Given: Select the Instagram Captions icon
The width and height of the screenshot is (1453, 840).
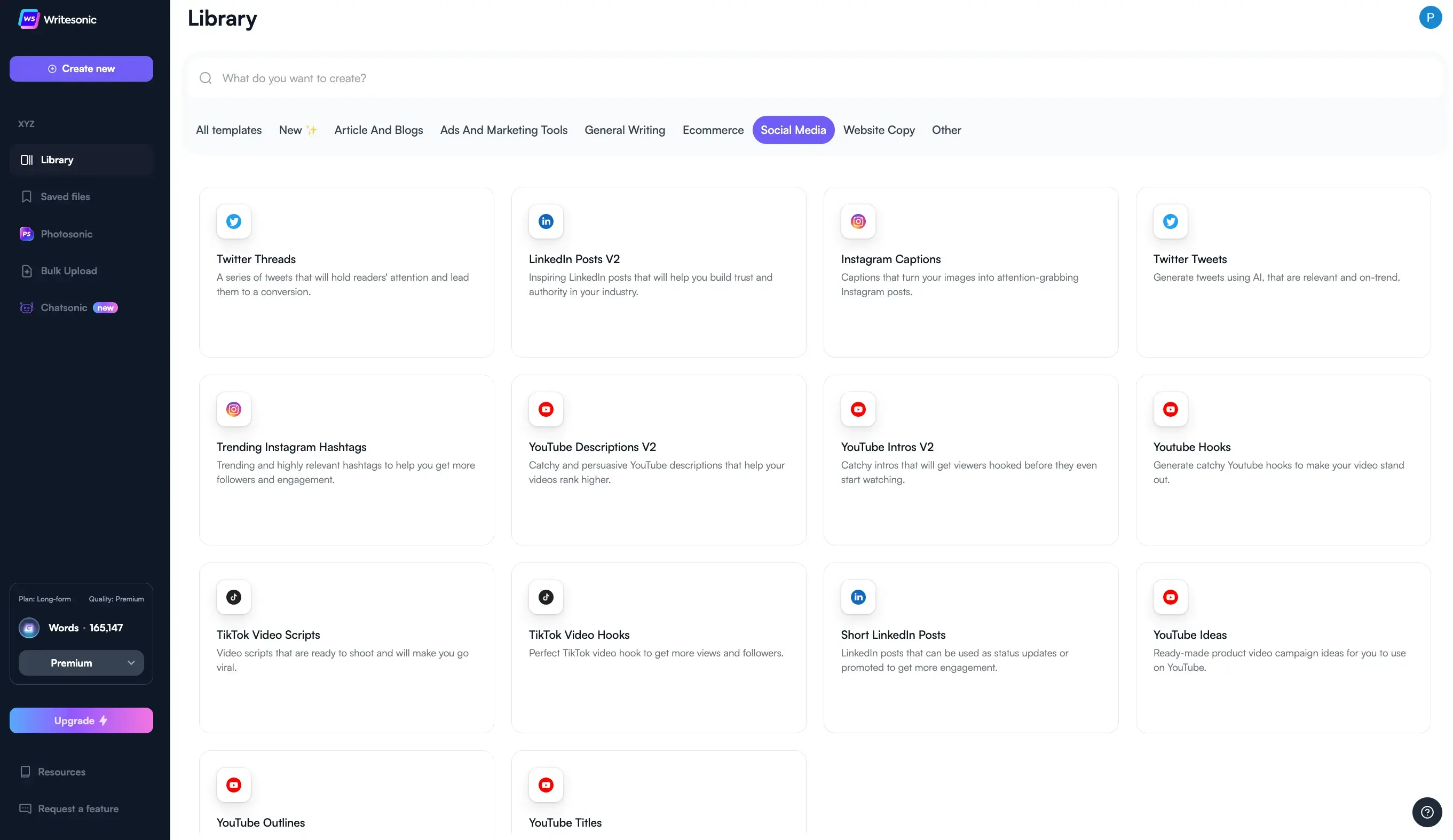Looking at the screenshot, I should 858,221.
